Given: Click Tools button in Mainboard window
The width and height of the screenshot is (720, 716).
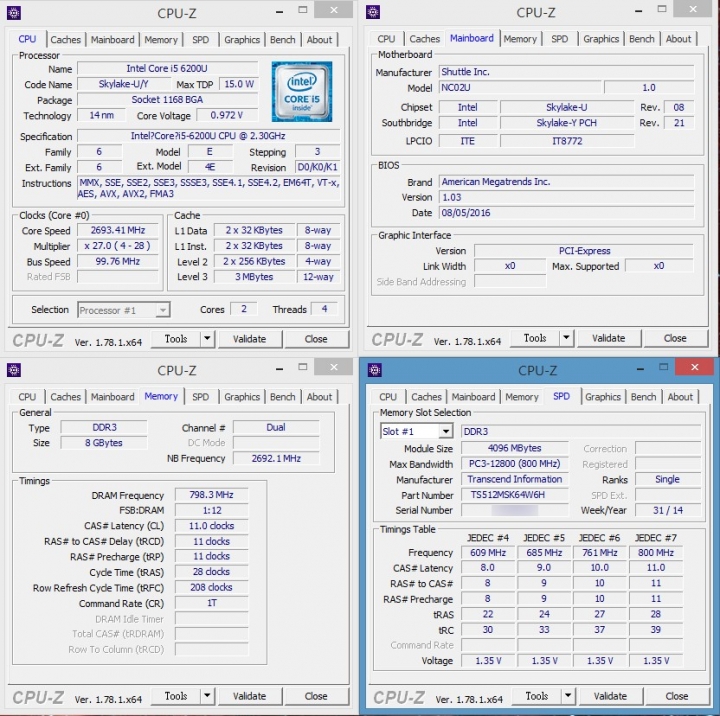Looking at the screenshot, I should pos(535,338).
